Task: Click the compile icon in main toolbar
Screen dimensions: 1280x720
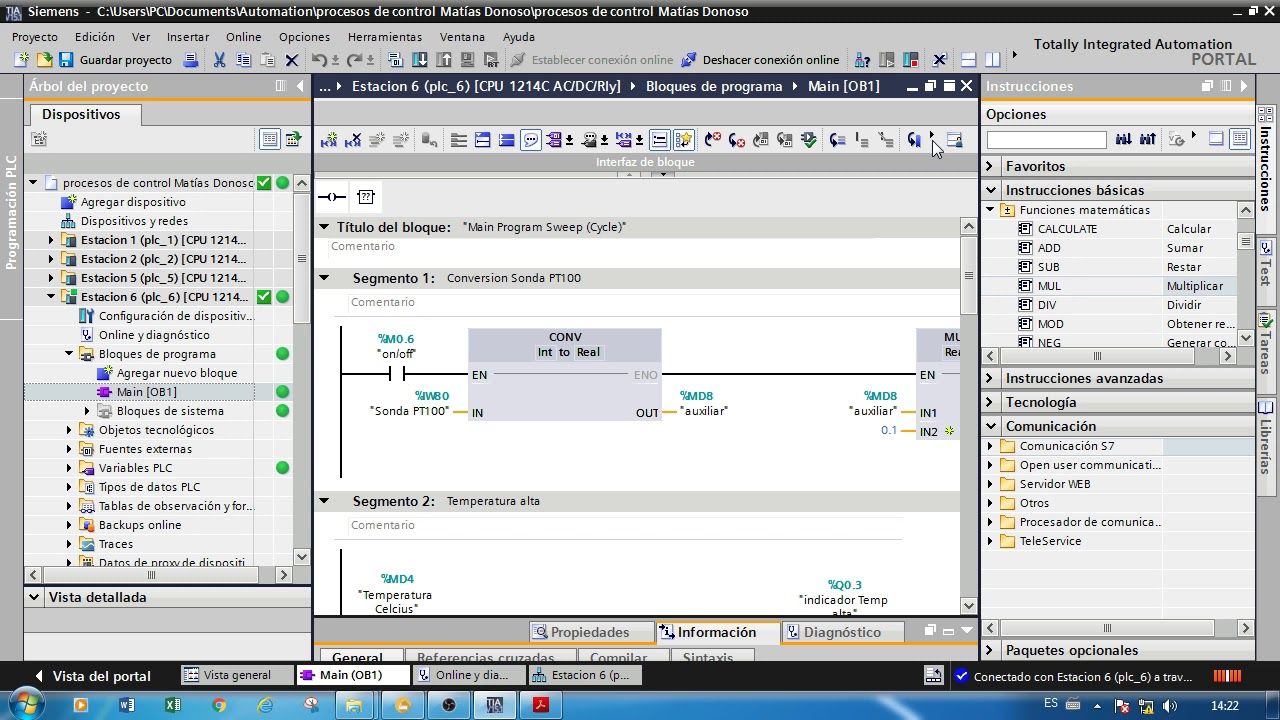Action: pyautogui.click(x=395, y=60)
